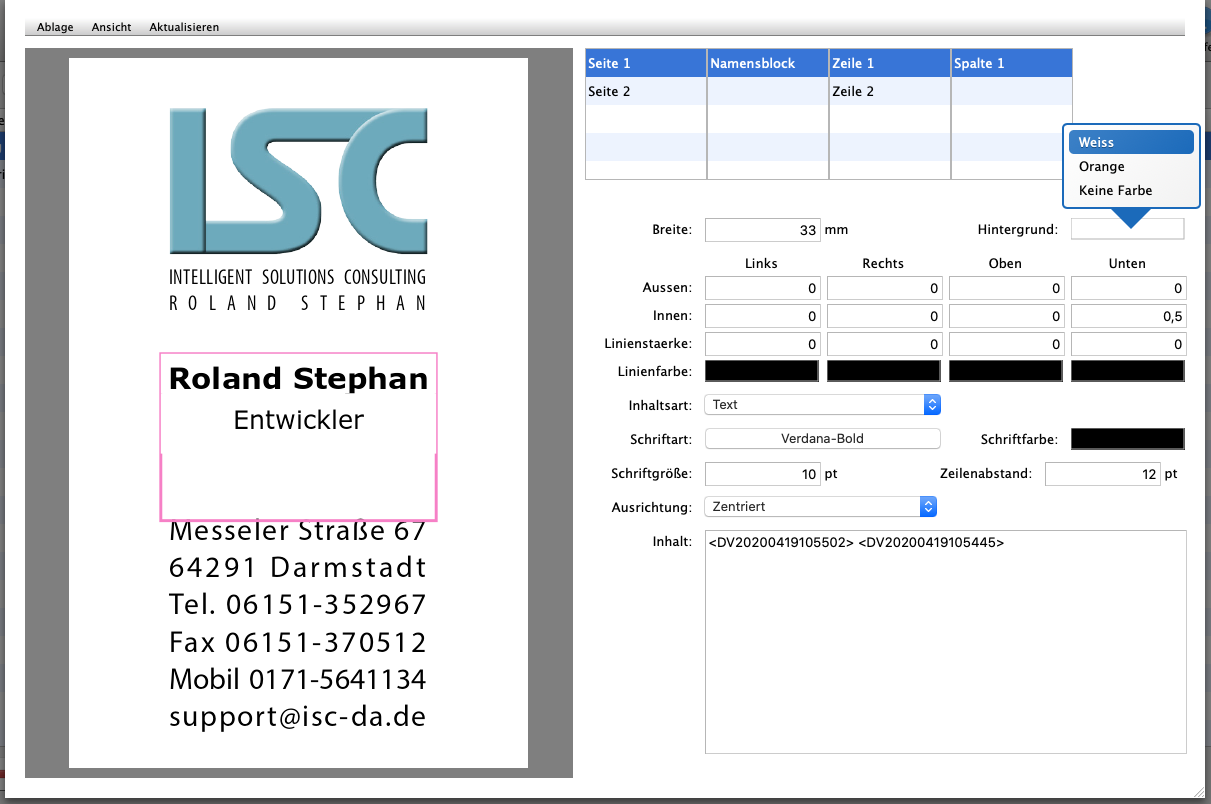This screenshot has width=1211, height=804.
Task: Click the Hintergrund color field
Action: [x=1127, y=230]
